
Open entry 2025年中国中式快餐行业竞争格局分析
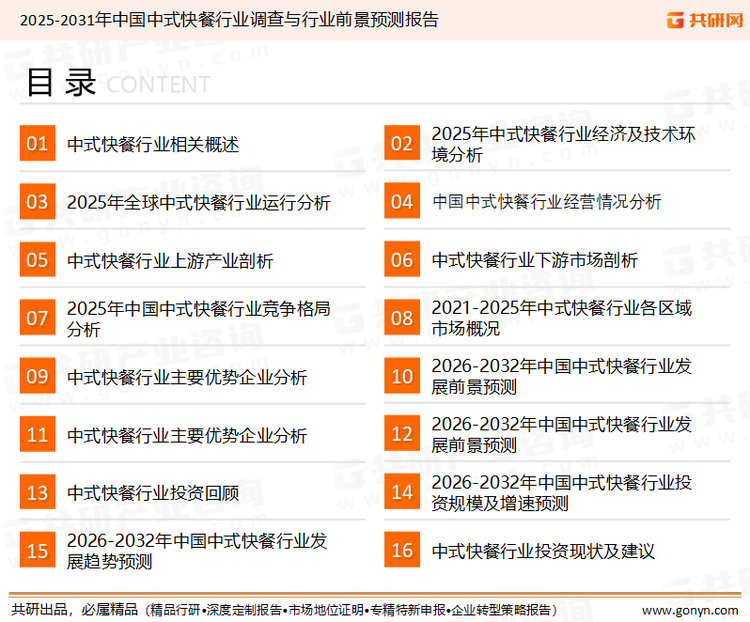click(x=199, y=319)
